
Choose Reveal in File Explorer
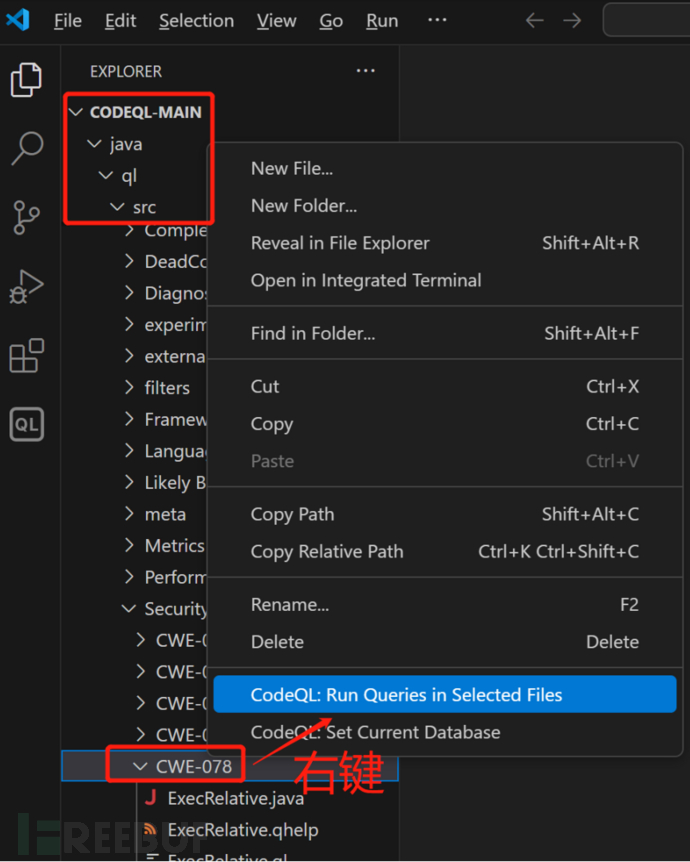coord(340,243)
